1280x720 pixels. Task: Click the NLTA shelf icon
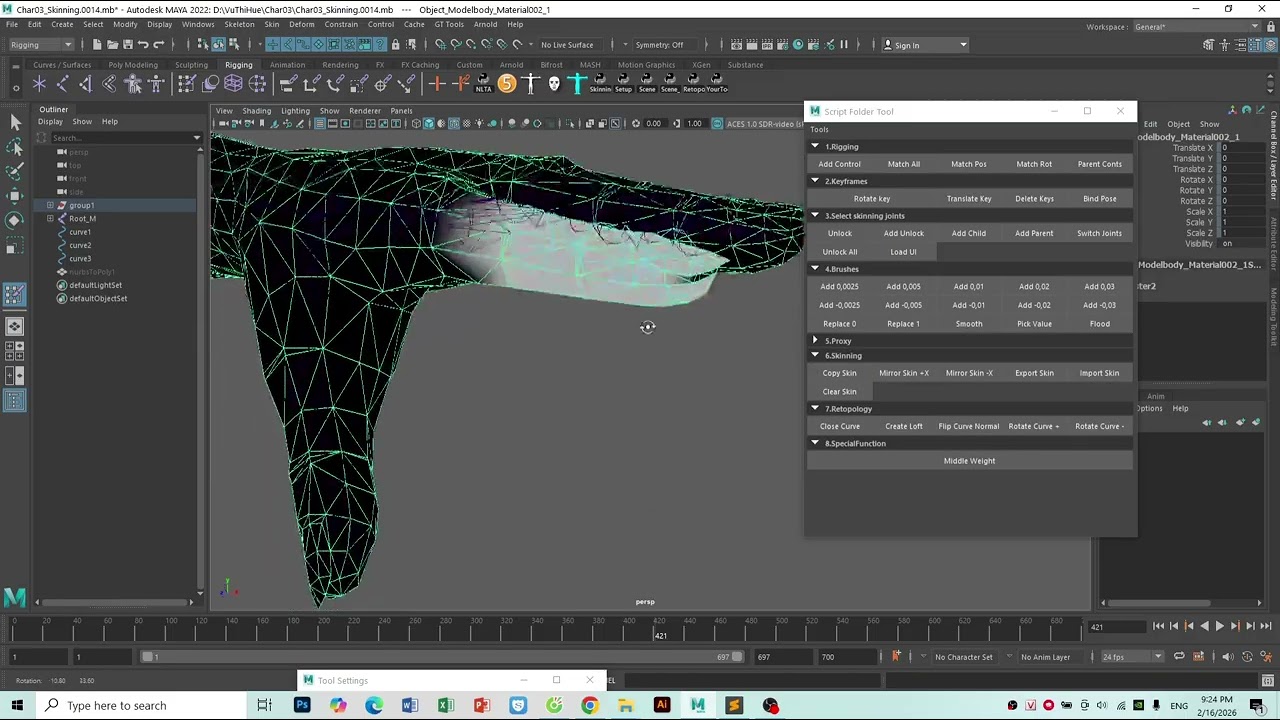tap(483, 84)
